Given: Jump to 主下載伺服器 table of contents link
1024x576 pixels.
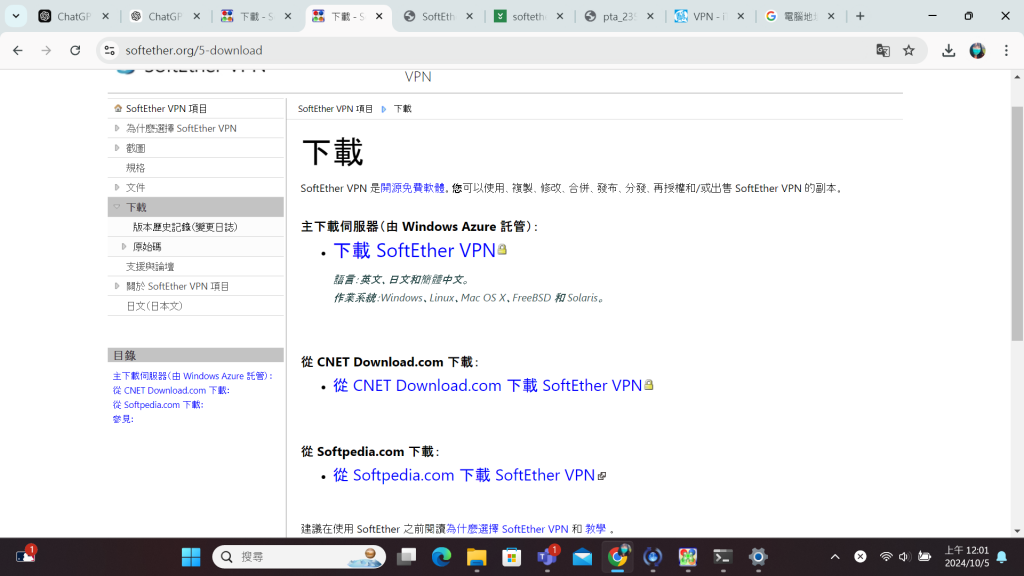Looking at the screenshot, I should tap(193, 376).
